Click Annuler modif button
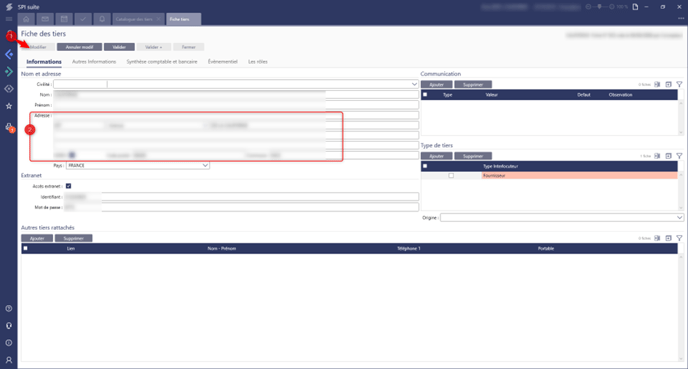Viewport: 688px width, 369px height. (79, 47)
